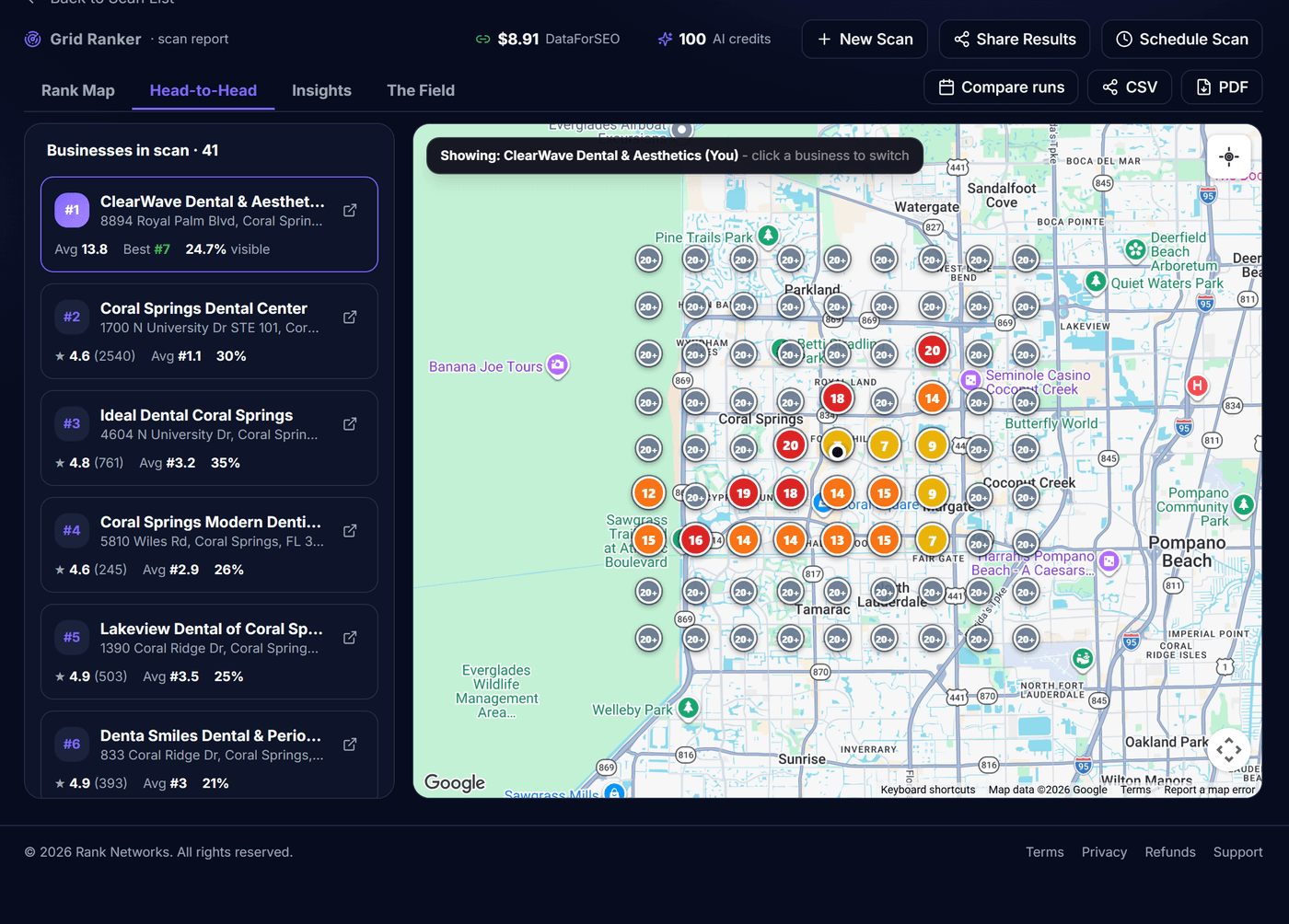The height and width of the screenshot is (924, 1289).
Task: Click the 100 AI credits count
Action: point(725,39)
